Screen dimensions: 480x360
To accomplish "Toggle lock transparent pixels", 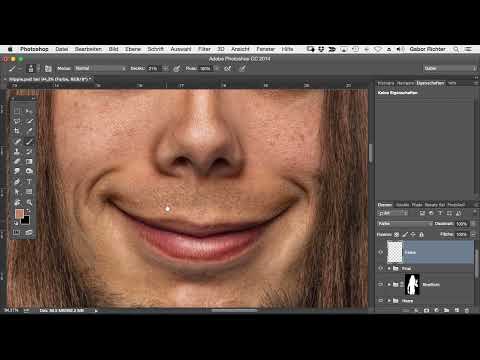I will coord(397,235).
